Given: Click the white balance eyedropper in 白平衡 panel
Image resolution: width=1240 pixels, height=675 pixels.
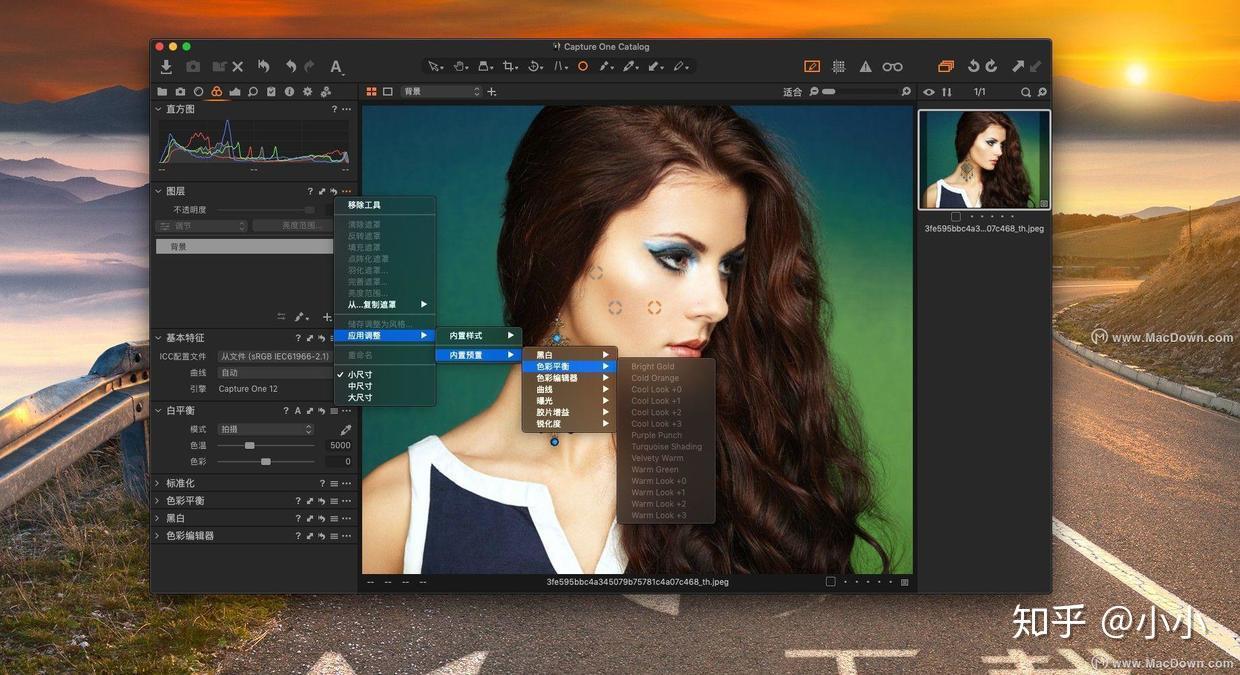Looking at the screenshot, I should pos(346,429).
